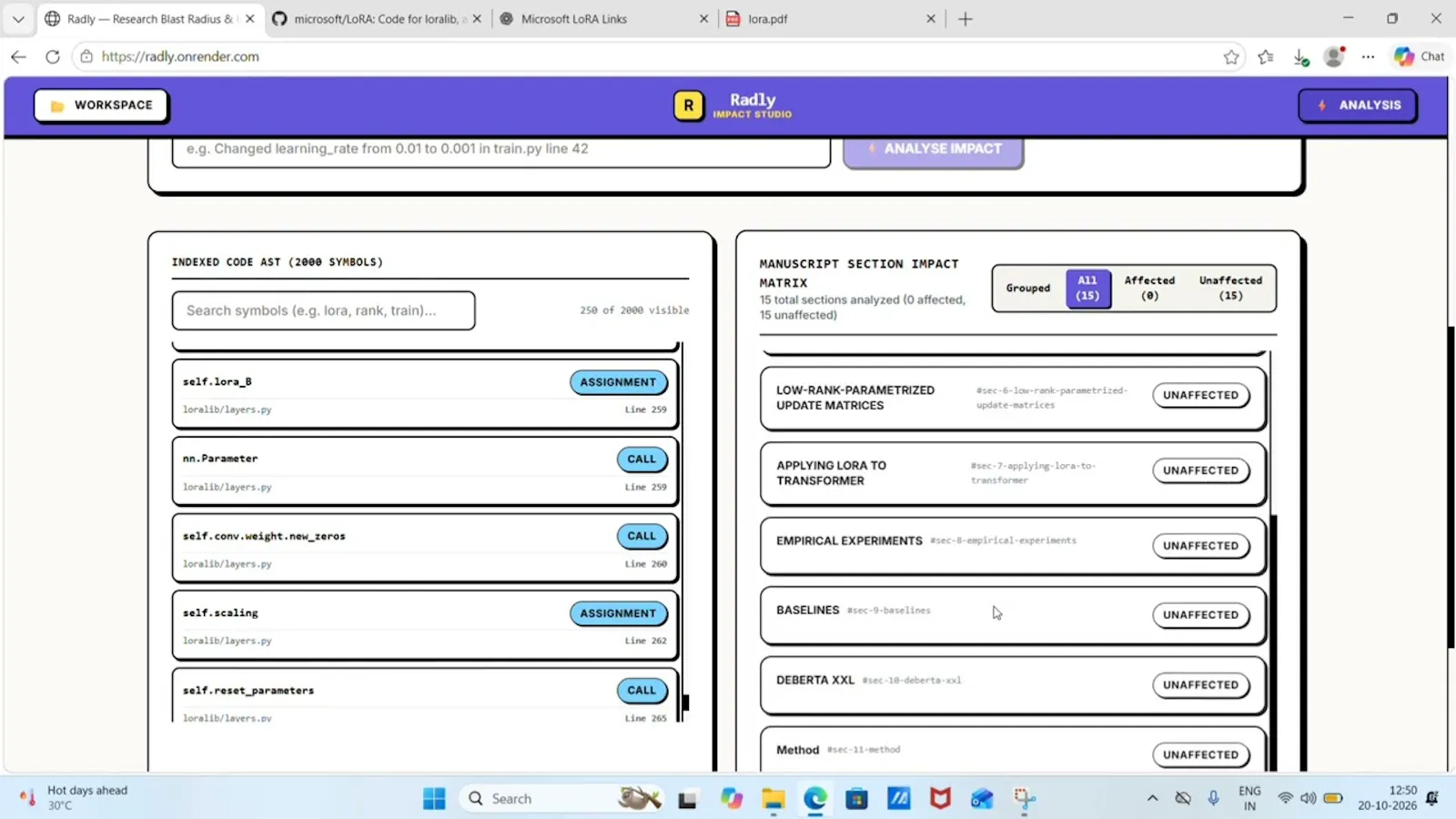This screenshot has width=1456, height=819.
Task: Open the volume control in system tray
Action: click(1308, 798)
